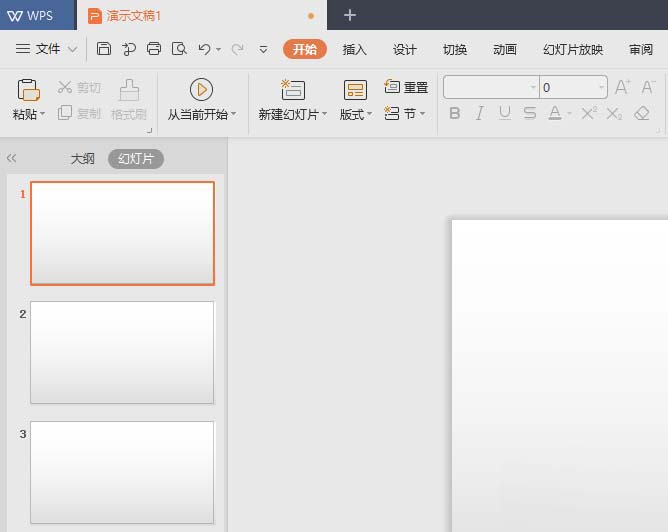Click the increase font size icon

click(x=622, y=87)
